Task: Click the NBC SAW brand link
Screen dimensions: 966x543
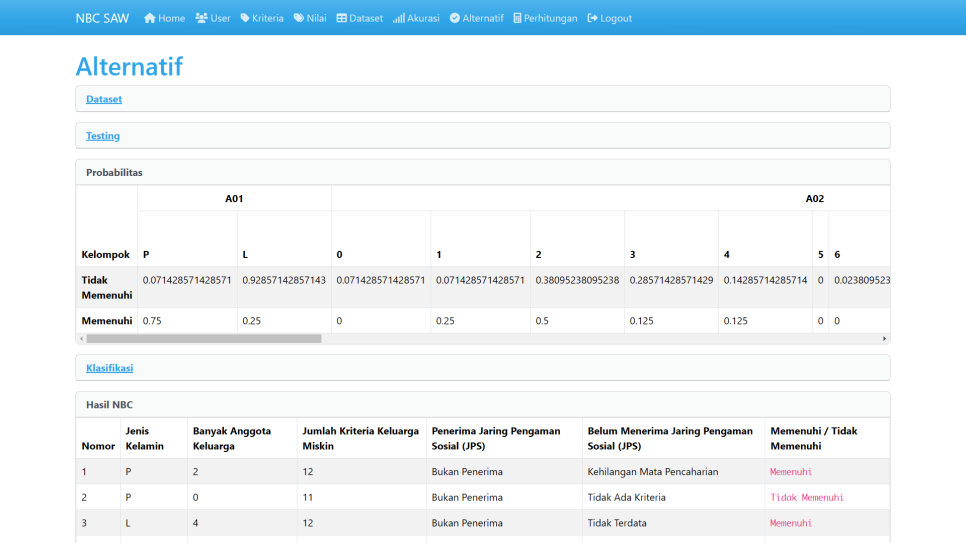Action: click(x=102, y=18)
